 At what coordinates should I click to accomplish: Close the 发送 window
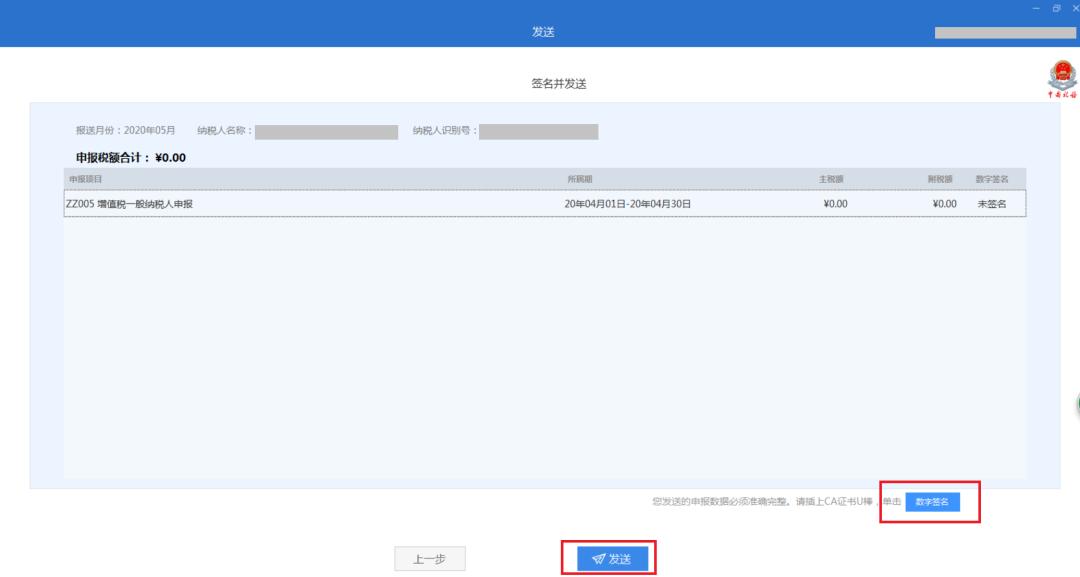(1075, 8)
